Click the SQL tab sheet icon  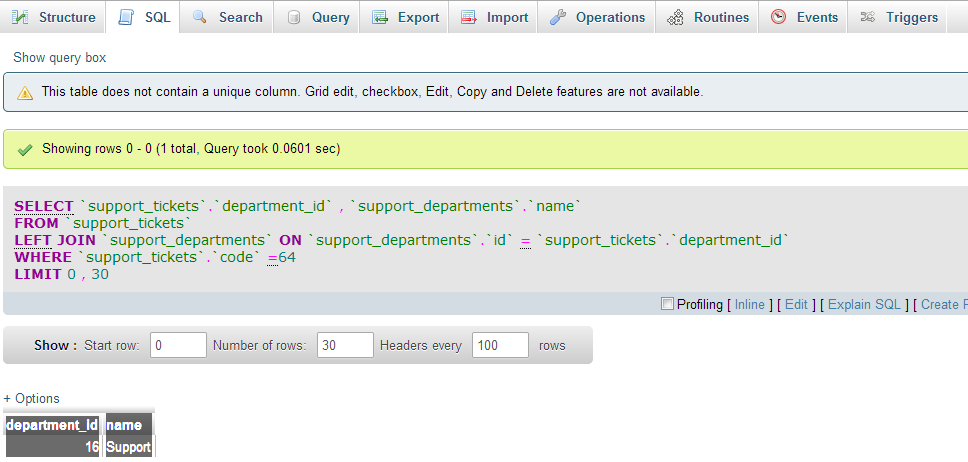(125, 17)
